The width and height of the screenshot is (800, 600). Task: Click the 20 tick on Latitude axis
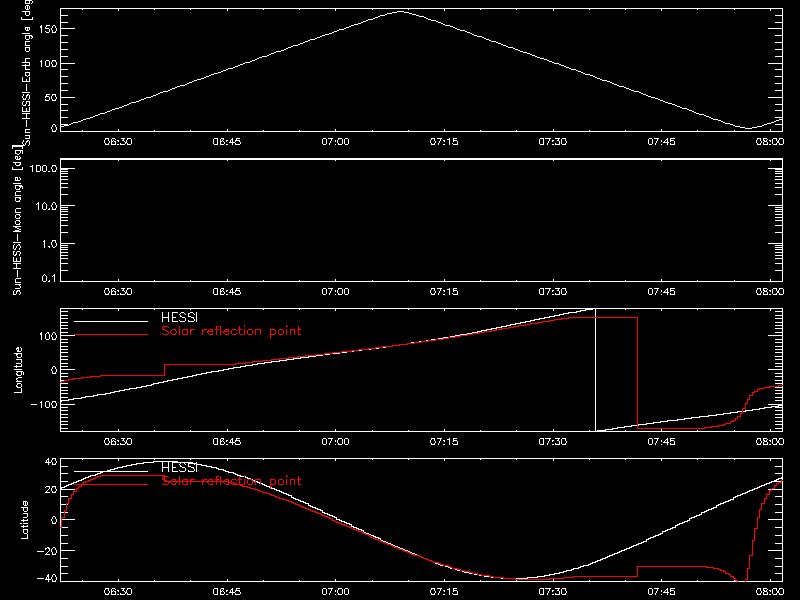point(51,490)
